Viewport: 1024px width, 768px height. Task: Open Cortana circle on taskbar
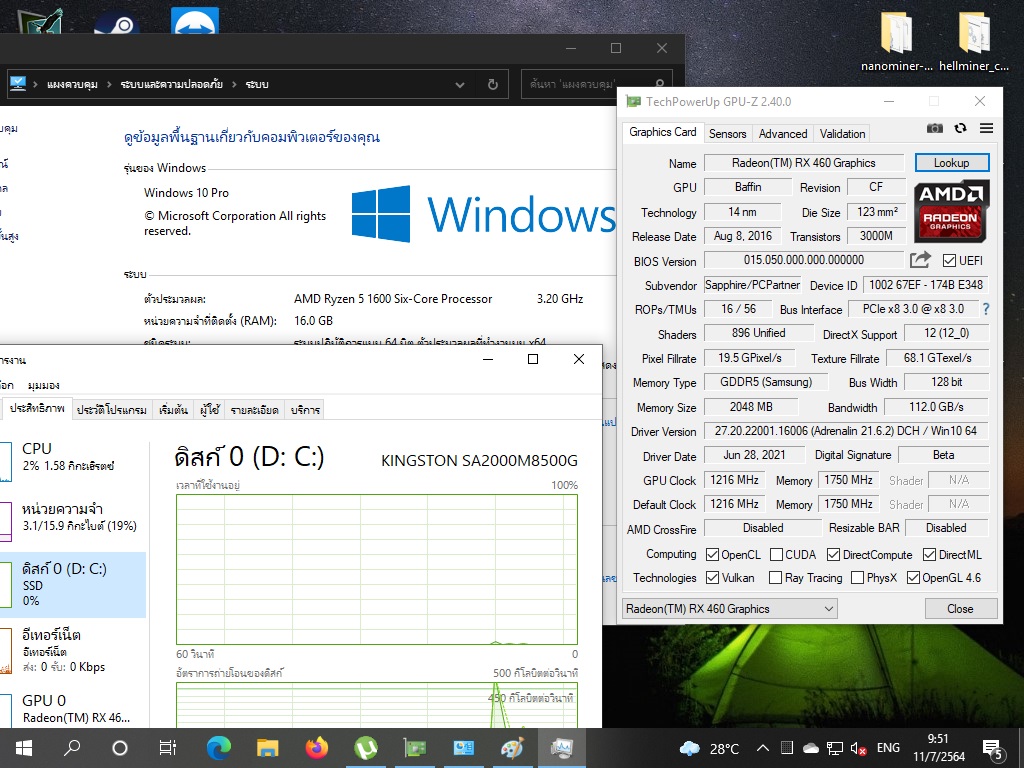pos(120,748)
